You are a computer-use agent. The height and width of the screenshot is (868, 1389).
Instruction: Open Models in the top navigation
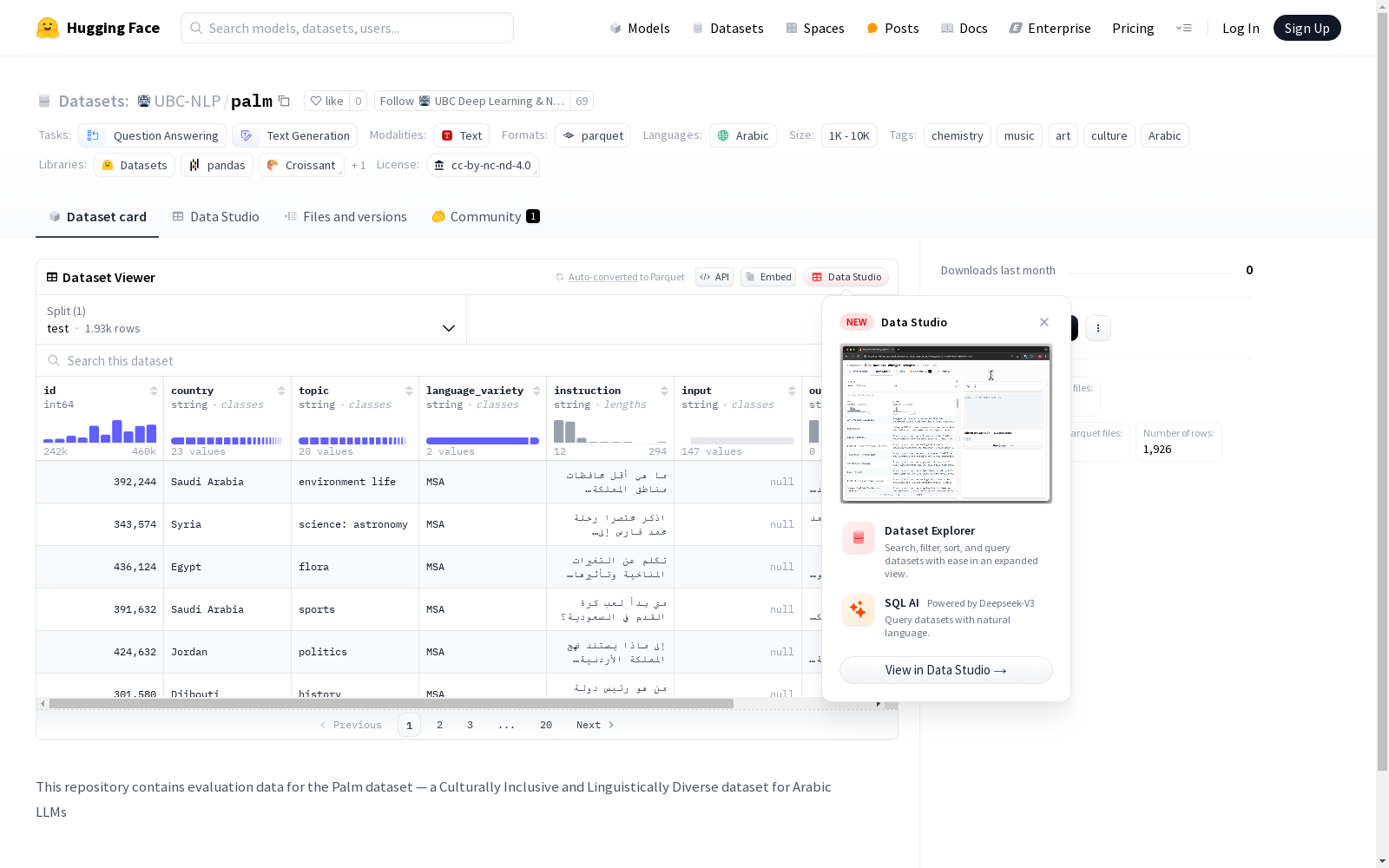coord(640,28)
